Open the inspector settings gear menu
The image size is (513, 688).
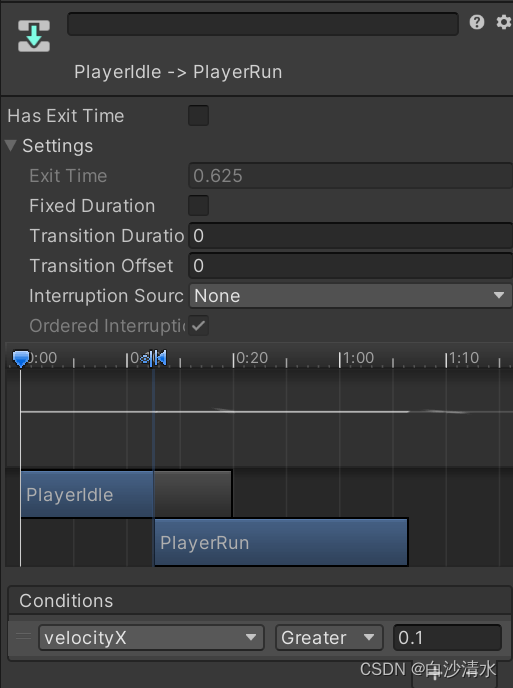point(504,22)
